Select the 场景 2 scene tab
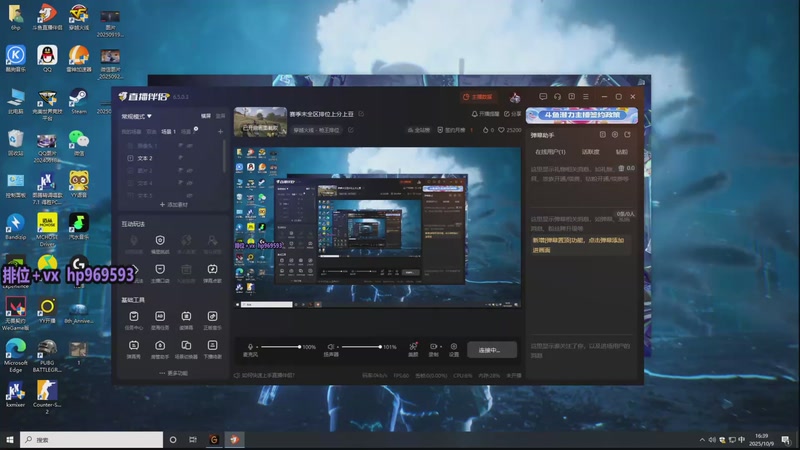Viewport: 800px width, 450px height. [x=188, y=132]
